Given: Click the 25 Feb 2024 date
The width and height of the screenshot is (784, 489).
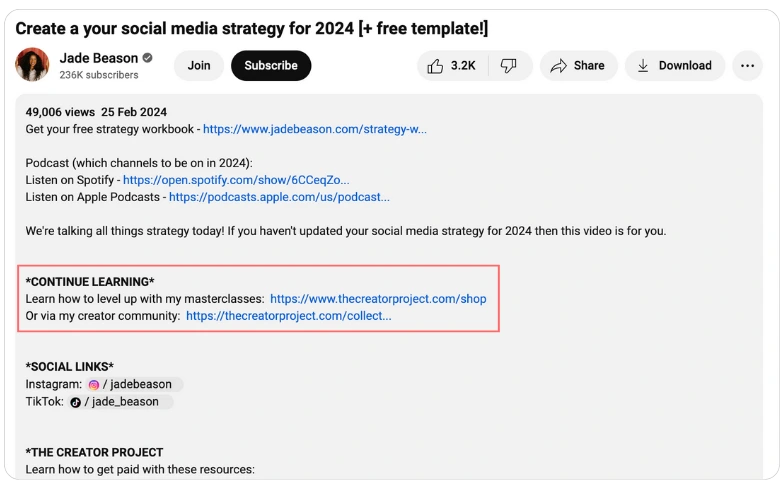Looking at the screenshot, I should 134,112.
